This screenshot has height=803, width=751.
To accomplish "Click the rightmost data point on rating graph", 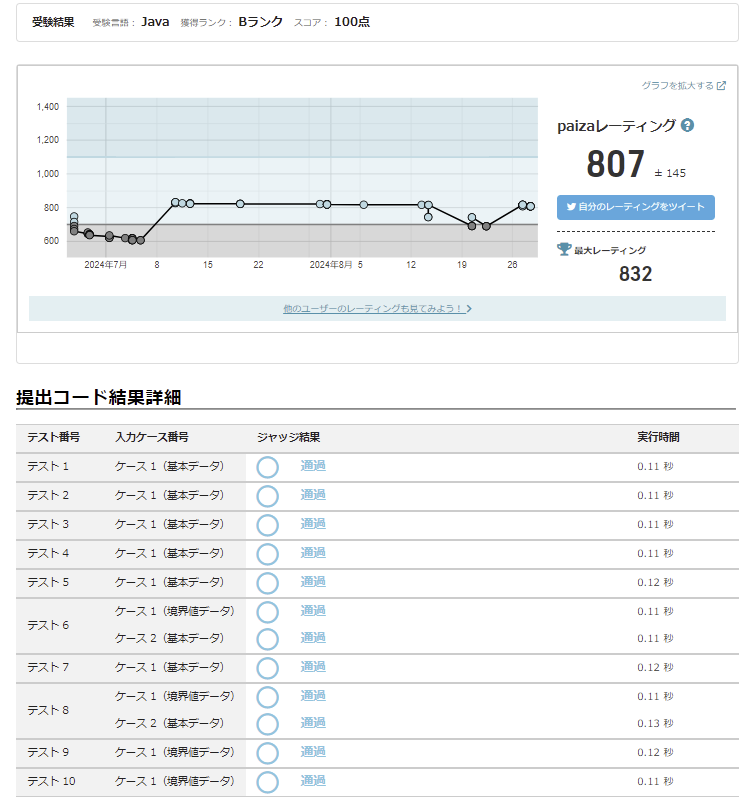I will tap(530, 206).
